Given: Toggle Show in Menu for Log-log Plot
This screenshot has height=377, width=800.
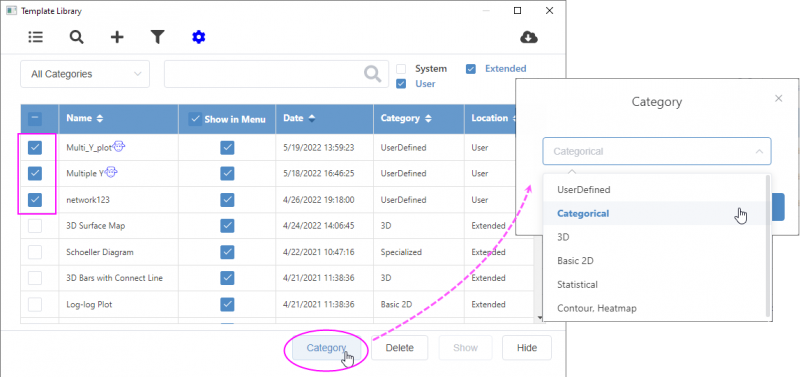Looking at the screenshot, I should point(227,305).
